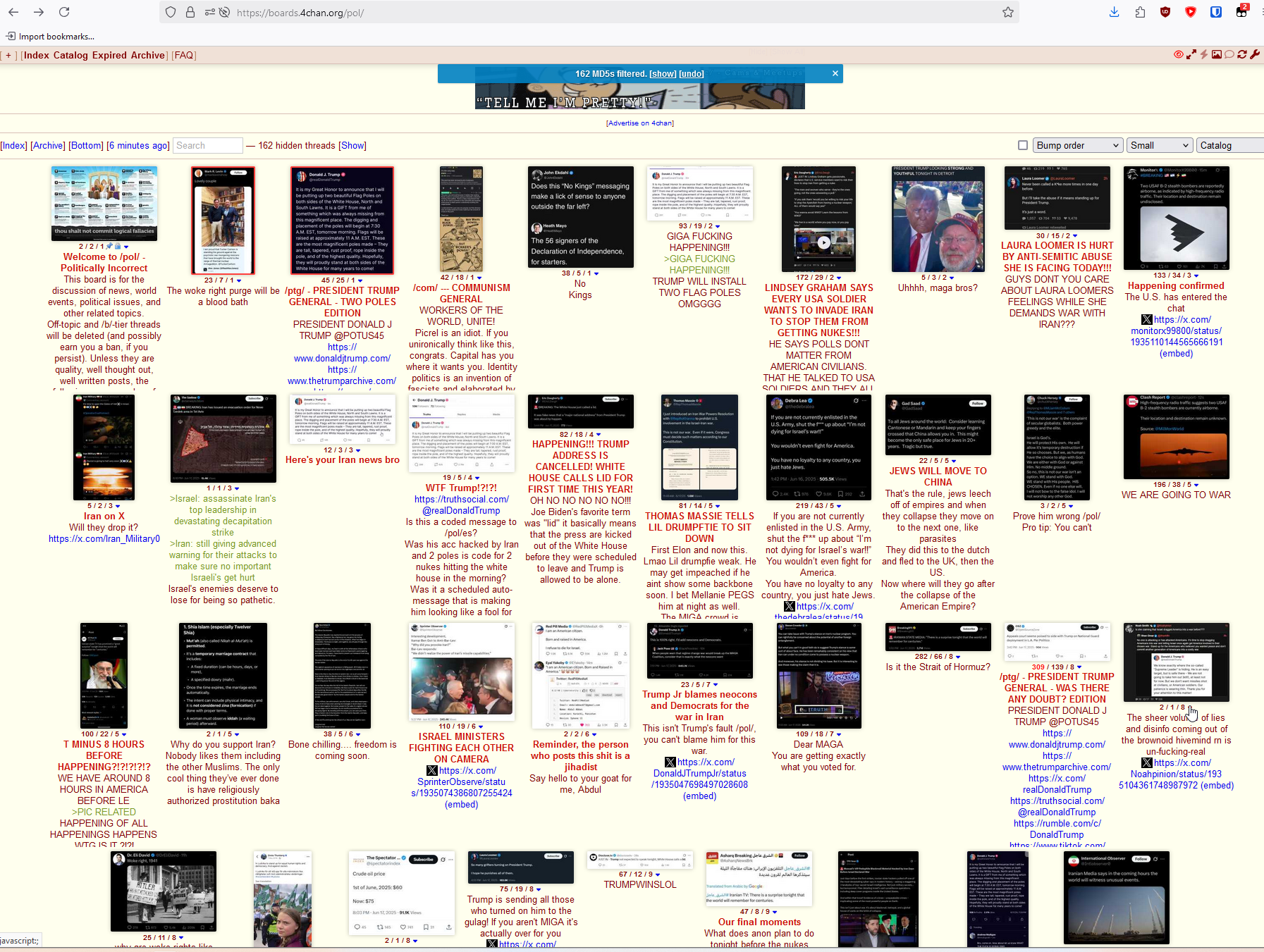
Task: Open the Small thumbnail size dropdown
Action: (x=1160, y=145)
